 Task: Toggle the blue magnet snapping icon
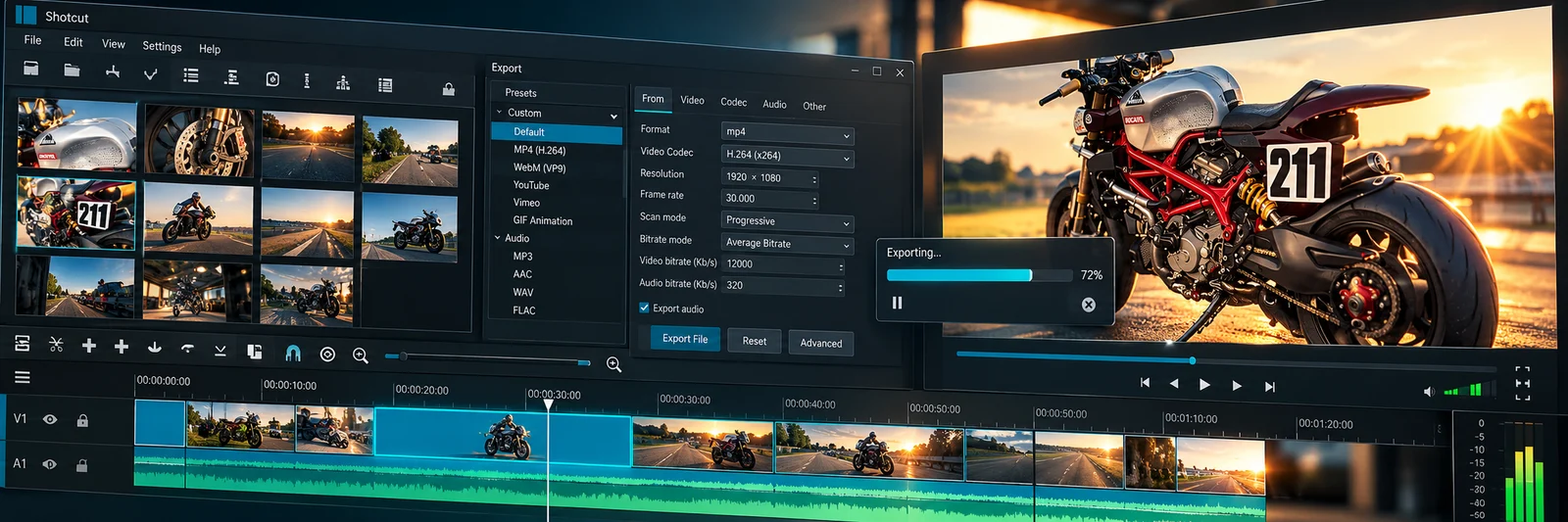[292, 353]
